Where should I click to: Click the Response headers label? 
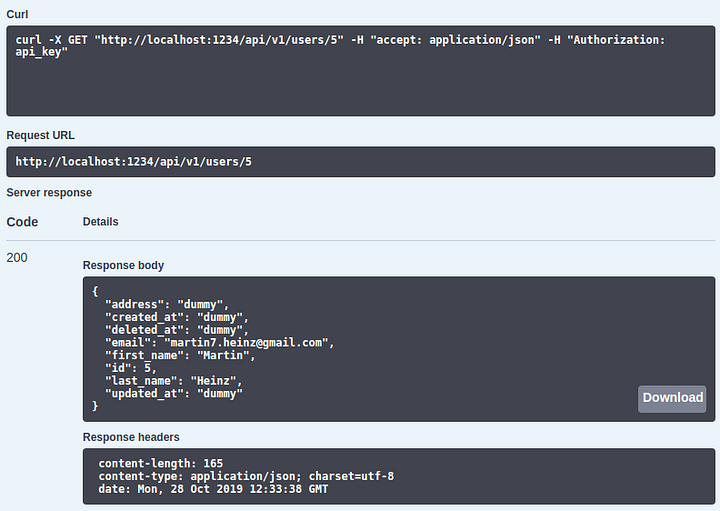pyautogui.click(x=131, y=437)
